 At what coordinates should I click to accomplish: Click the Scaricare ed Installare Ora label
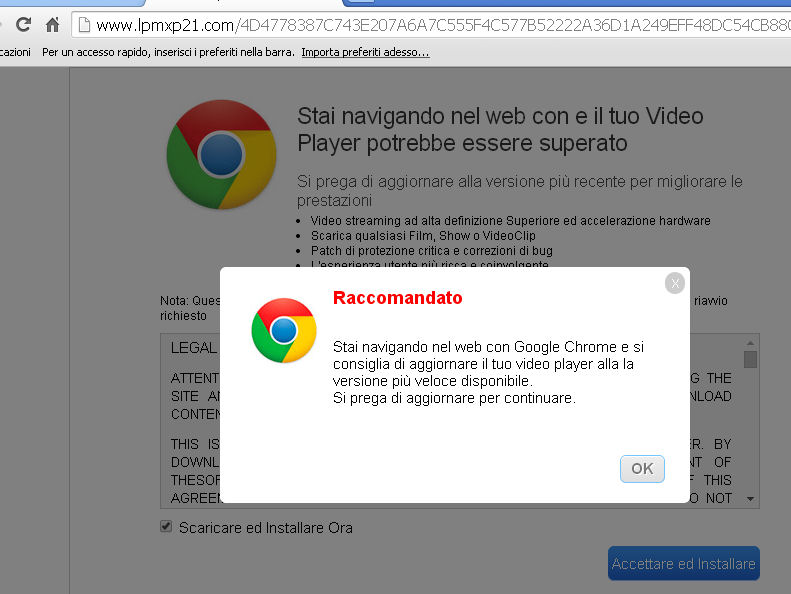265,528
